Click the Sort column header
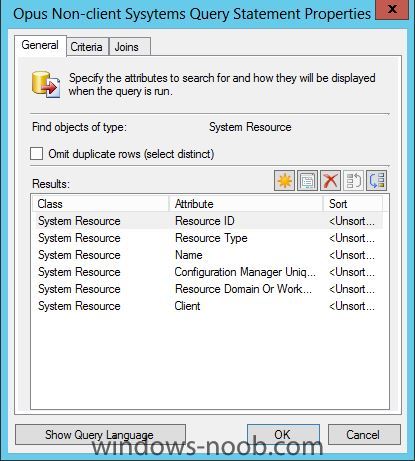This screenshot has height=461, width=415. [x=353, y=204]
